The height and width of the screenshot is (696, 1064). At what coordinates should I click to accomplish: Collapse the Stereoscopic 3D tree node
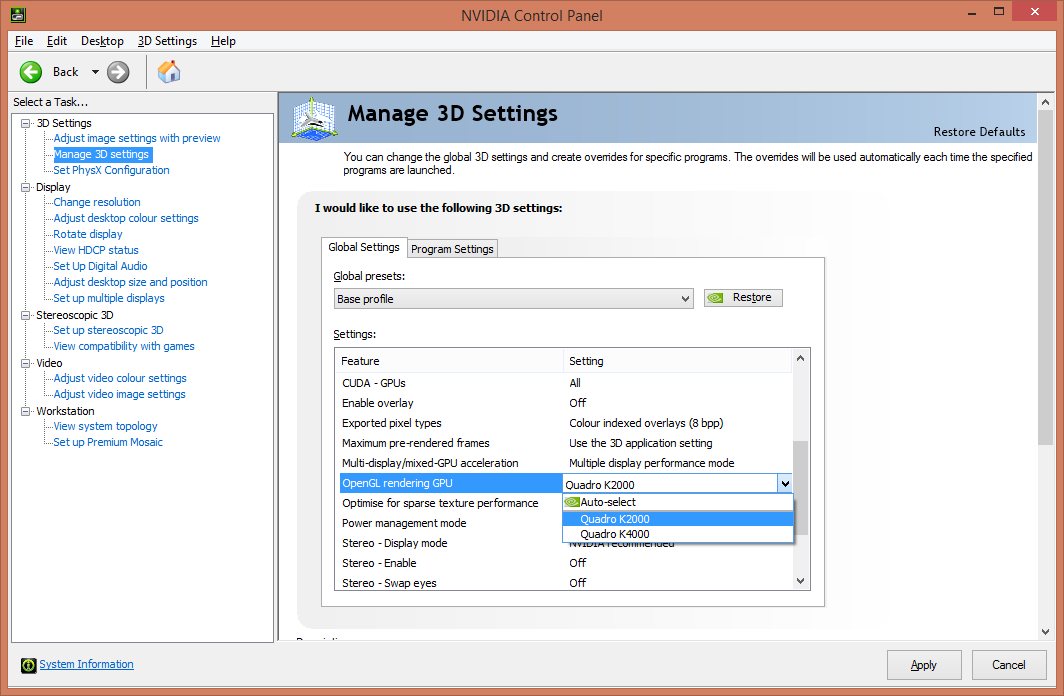click(26, 315)
